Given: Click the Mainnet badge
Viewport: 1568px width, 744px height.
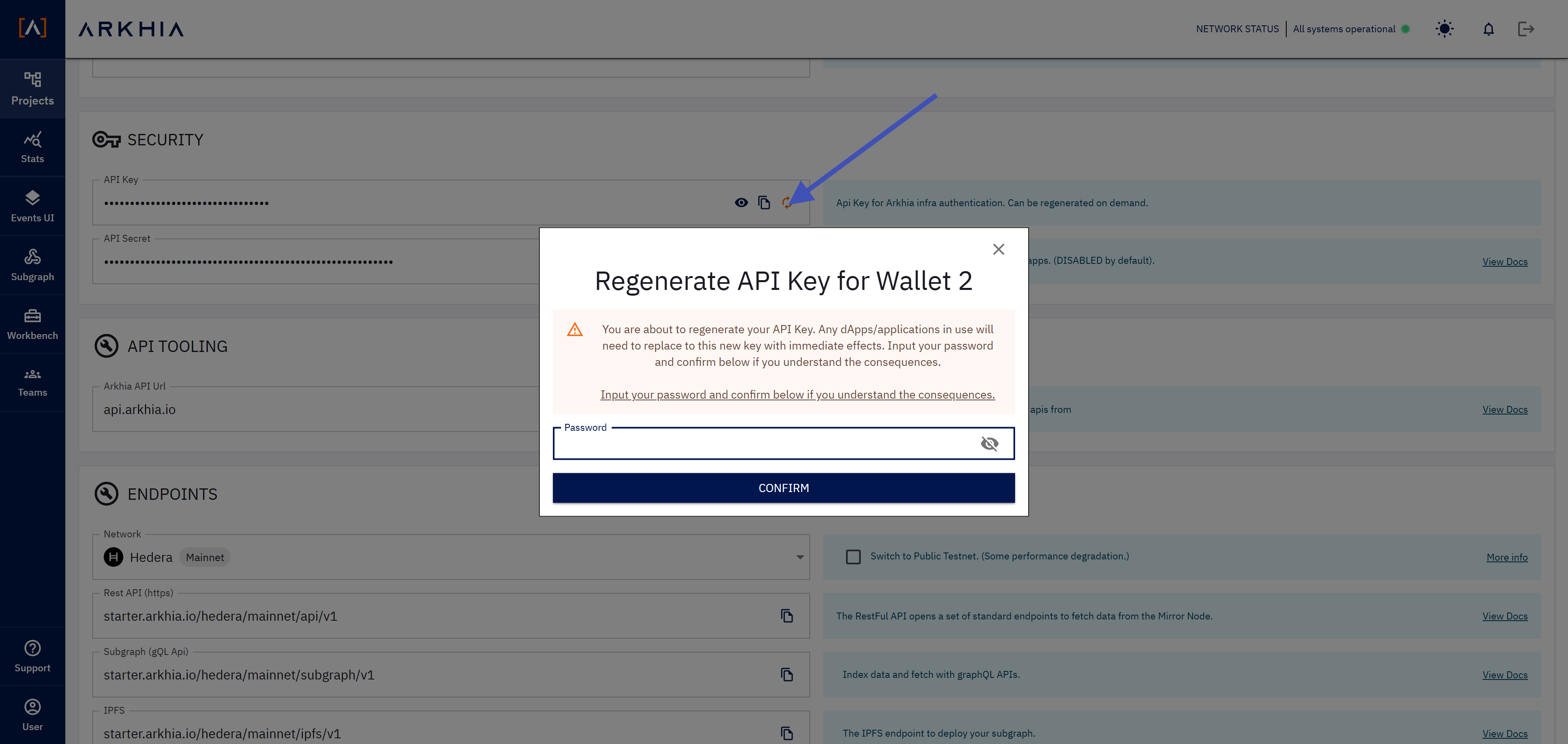Looking at the screenshot, I should tap(205, 557).
